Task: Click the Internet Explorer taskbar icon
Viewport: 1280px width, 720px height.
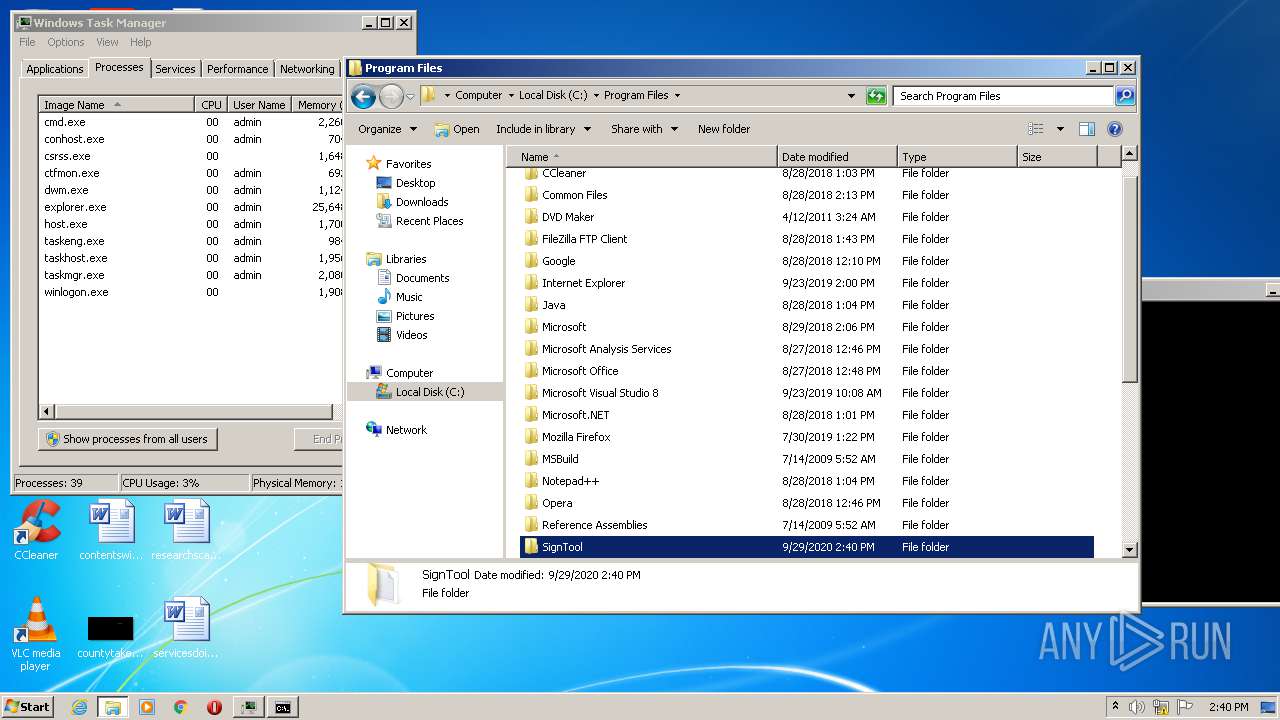Action: click(79, 707)
